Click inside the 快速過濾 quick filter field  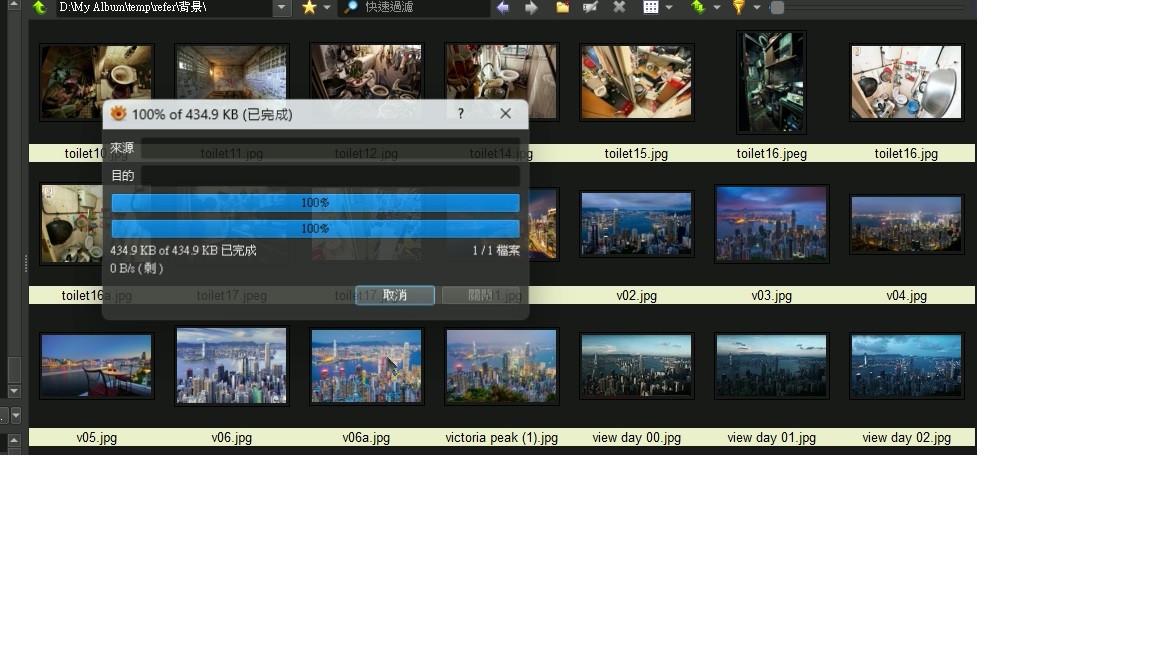420,7
